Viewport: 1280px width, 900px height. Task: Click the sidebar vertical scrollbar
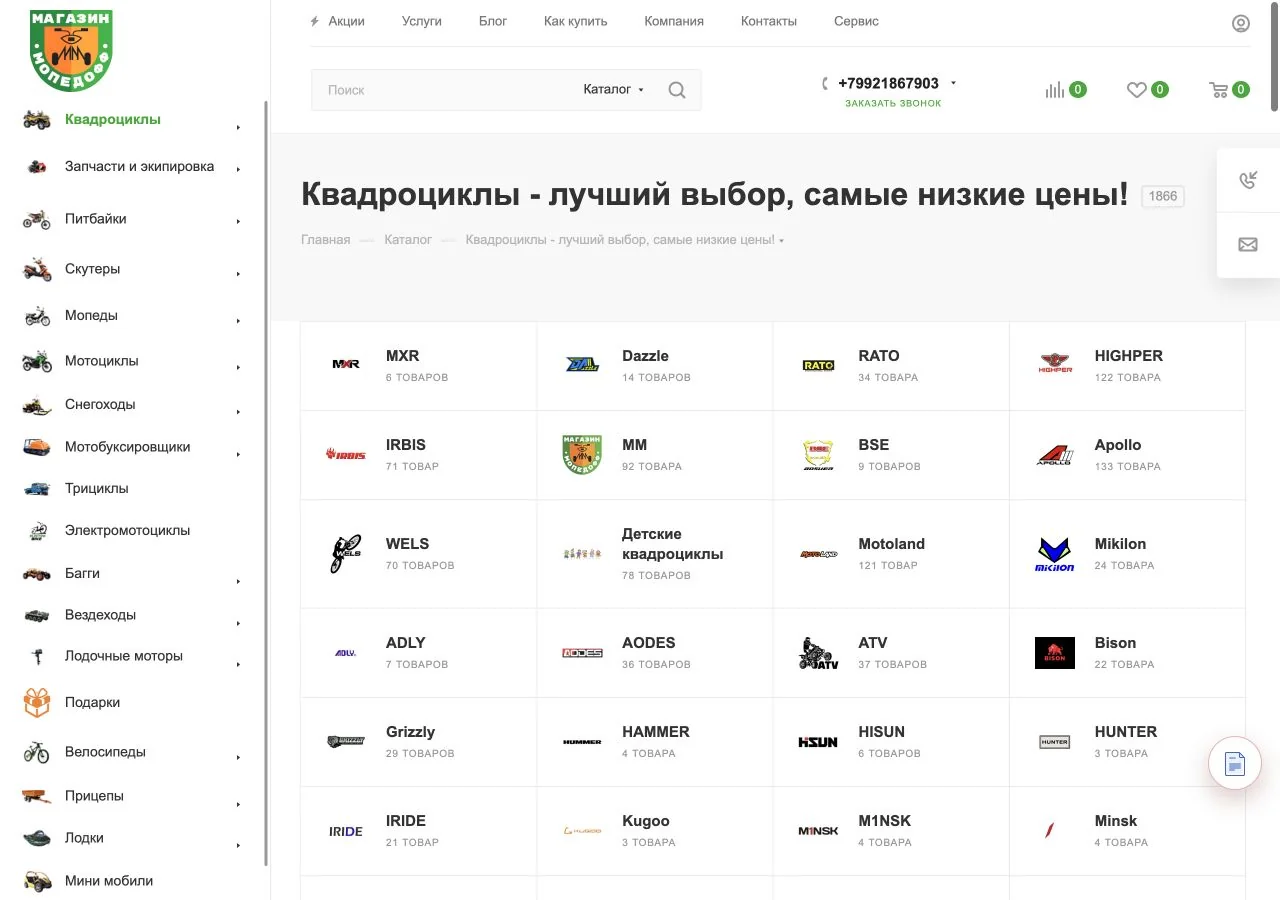(x=266, y=483)
